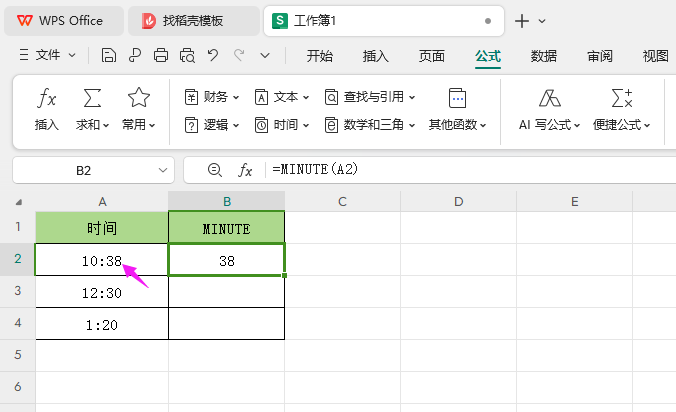Click the new tab plus button

(x=521, y=21)
